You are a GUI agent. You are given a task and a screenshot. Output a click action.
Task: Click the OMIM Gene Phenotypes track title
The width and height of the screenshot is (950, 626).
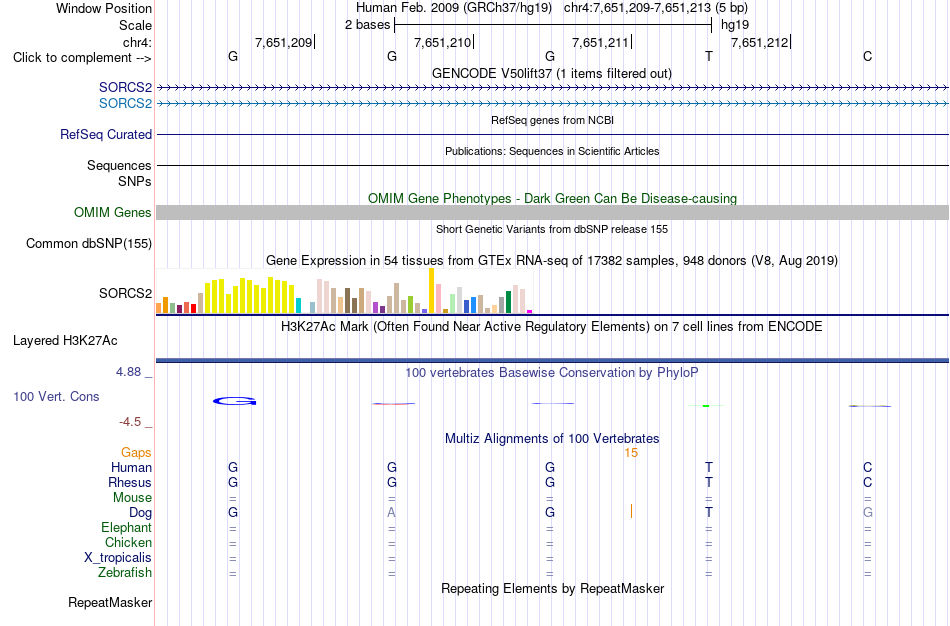click(x=553, y=199)
